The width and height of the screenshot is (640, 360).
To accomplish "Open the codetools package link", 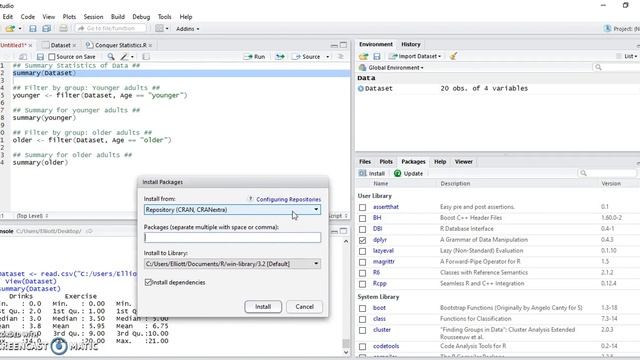I will tap(386, 346).
